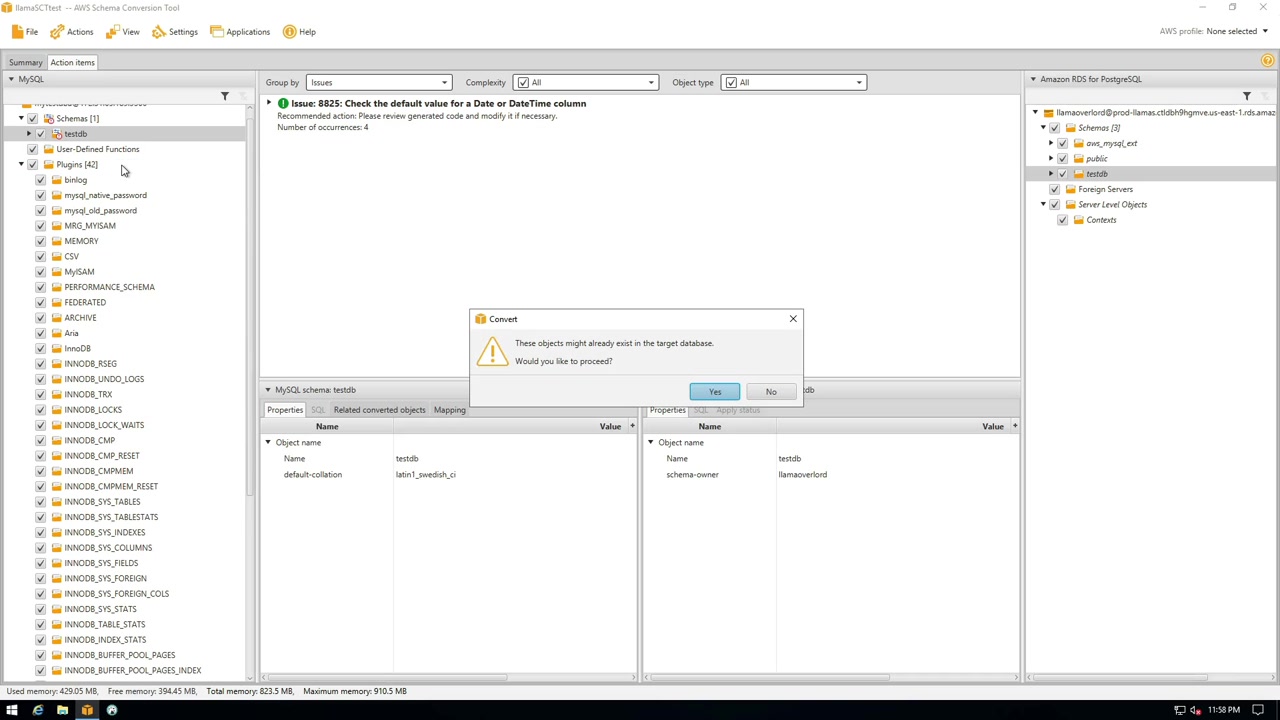This screenshot has width=1280, height=720.
Task: Add column using plus in MySQL schema properties
Action: tap(632, 426)
